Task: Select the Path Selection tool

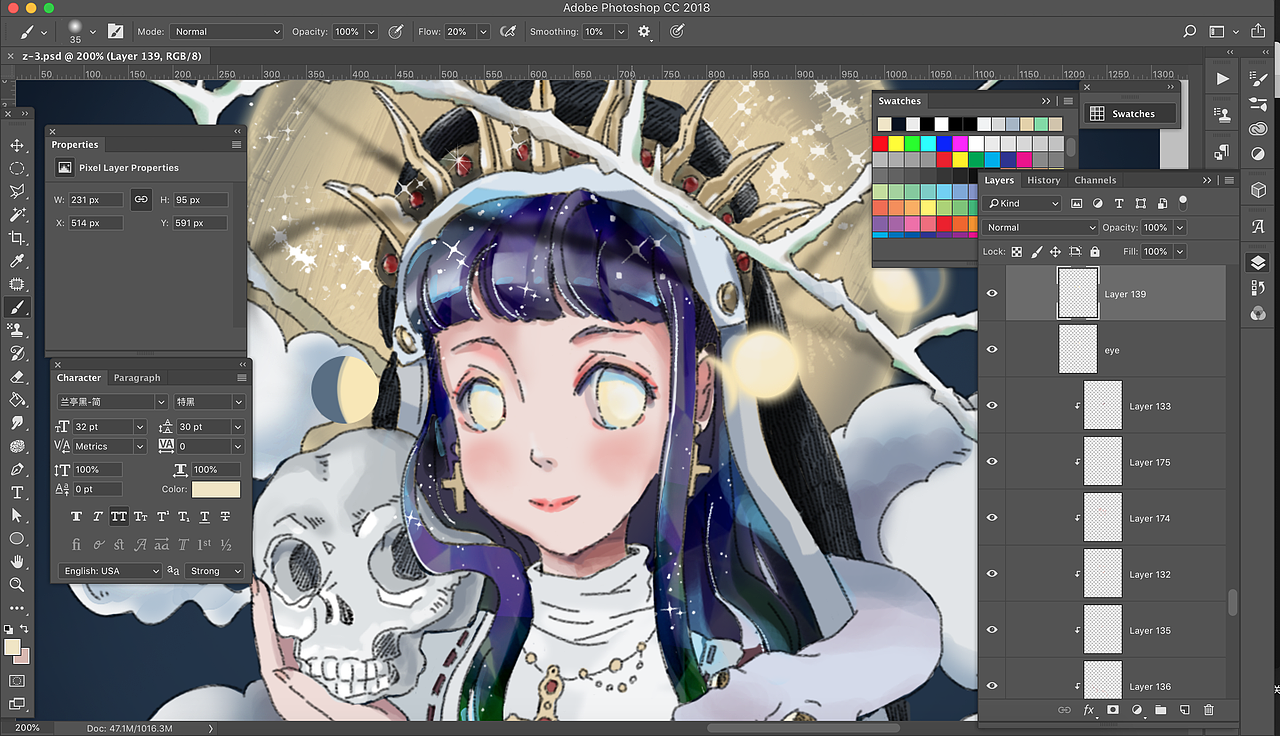Action: point(17,515)
